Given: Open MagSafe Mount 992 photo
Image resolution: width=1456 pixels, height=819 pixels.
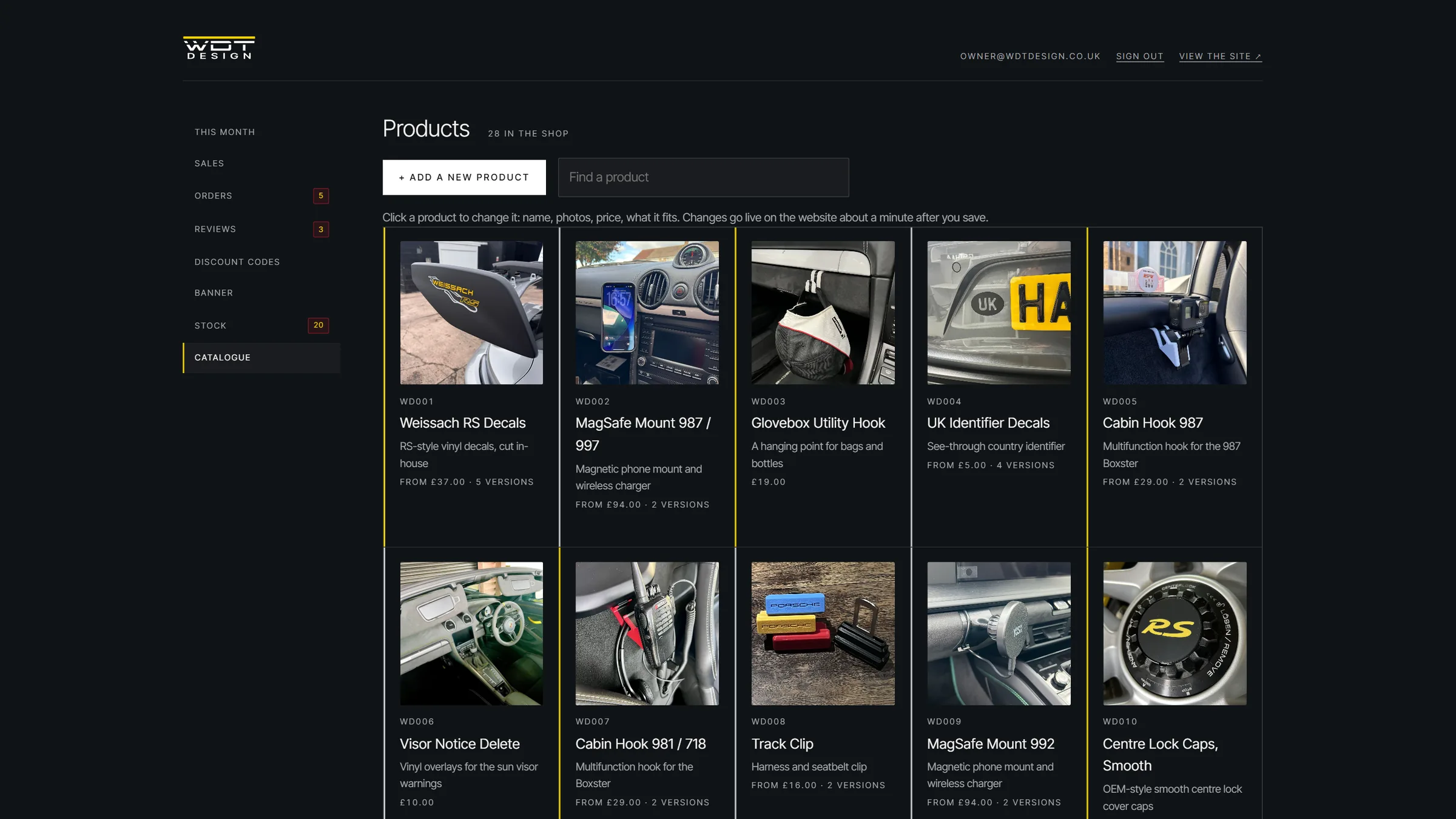Looking at the screenshot, I should 999,633.
